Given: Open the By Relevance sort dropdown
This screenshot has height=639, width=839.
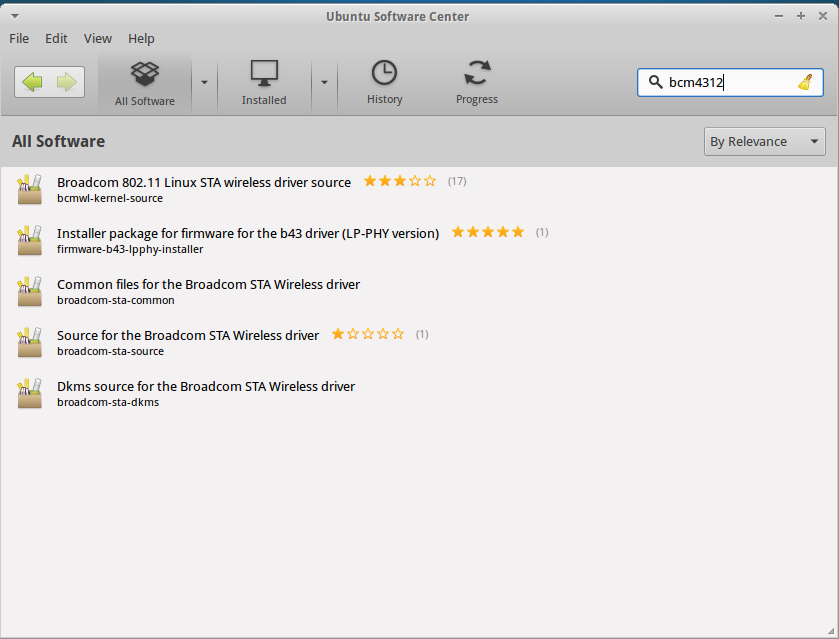Looking at the screenshot, I should pyautogui.click(x=765, y=141).
